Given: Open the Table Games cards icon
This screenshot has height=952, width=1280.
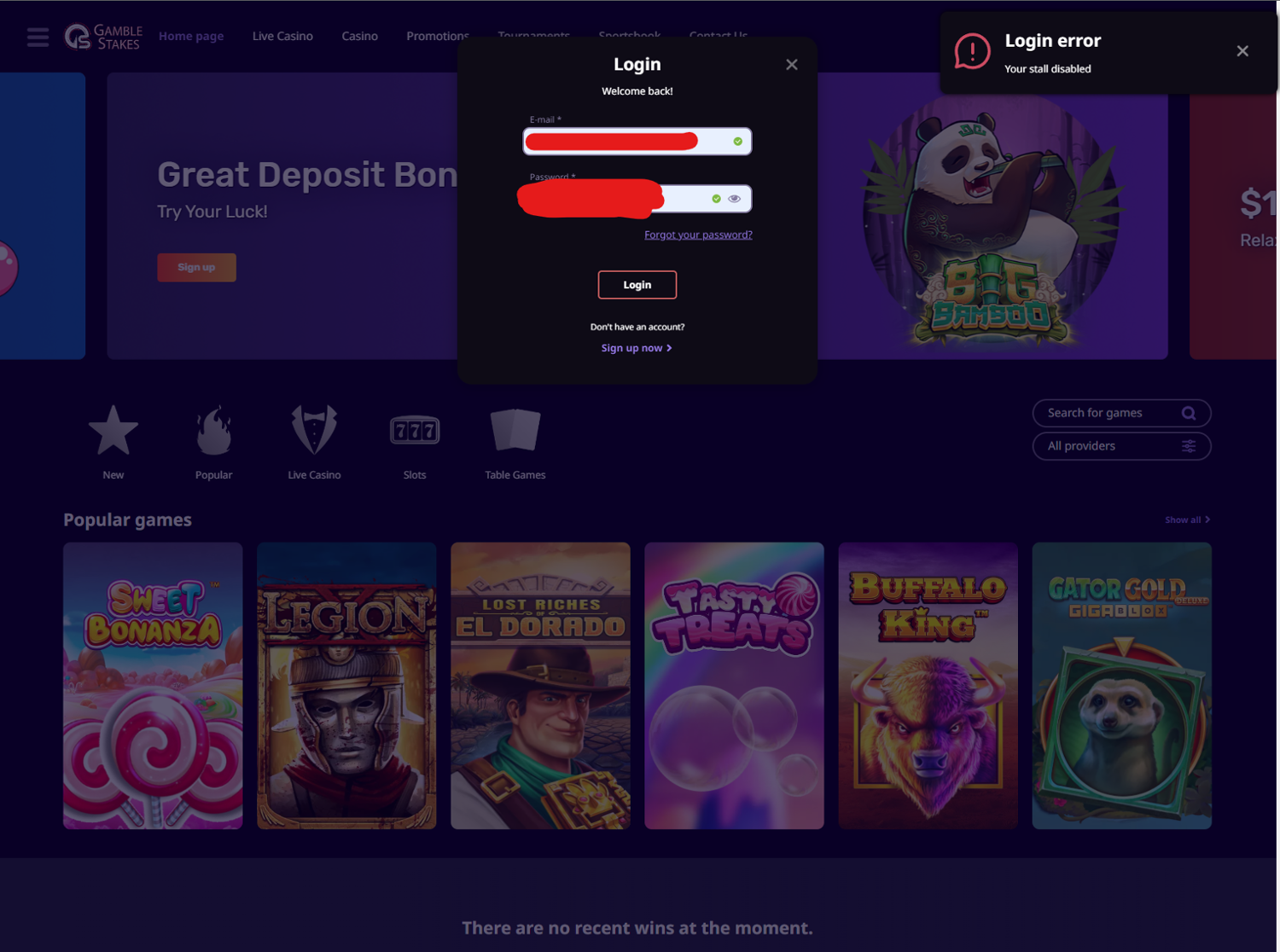Looking at the screenshot, I should pos(515,430).
